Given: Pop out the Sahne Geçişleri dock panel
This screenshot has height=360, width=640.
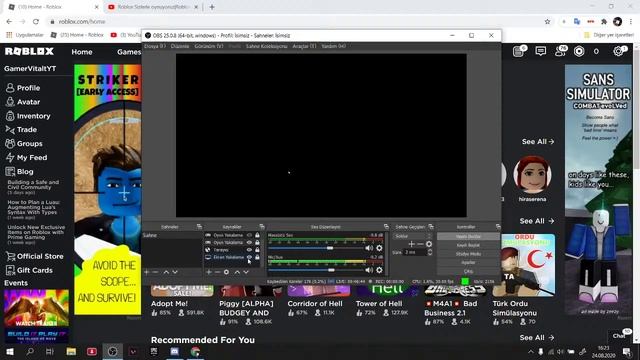Looking at the screenshot, I should (x=431, y=227).
